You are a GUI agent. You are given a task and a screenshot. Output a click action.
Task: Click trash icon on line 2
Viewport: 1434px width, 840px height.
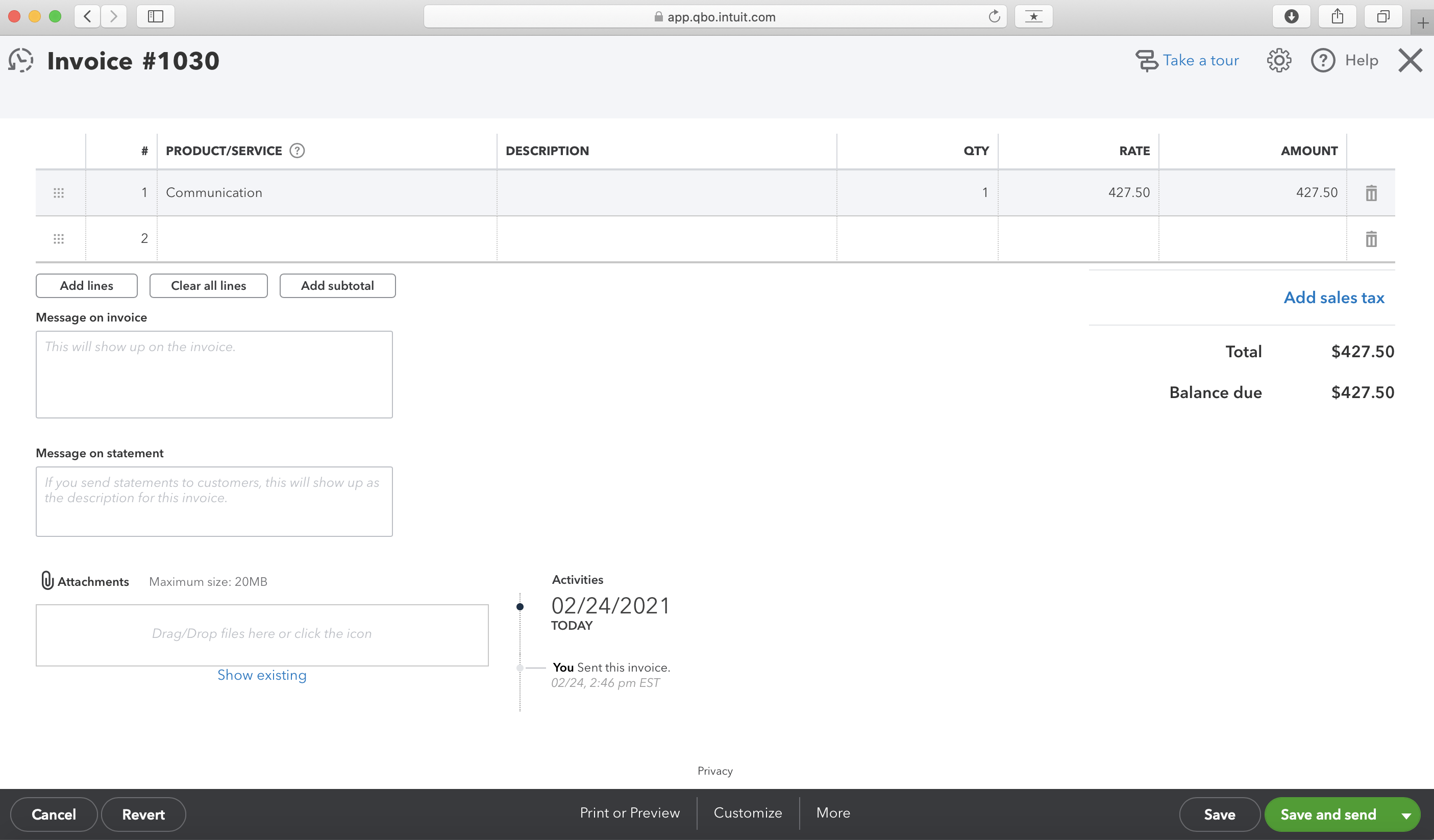tap(1371, 238)
